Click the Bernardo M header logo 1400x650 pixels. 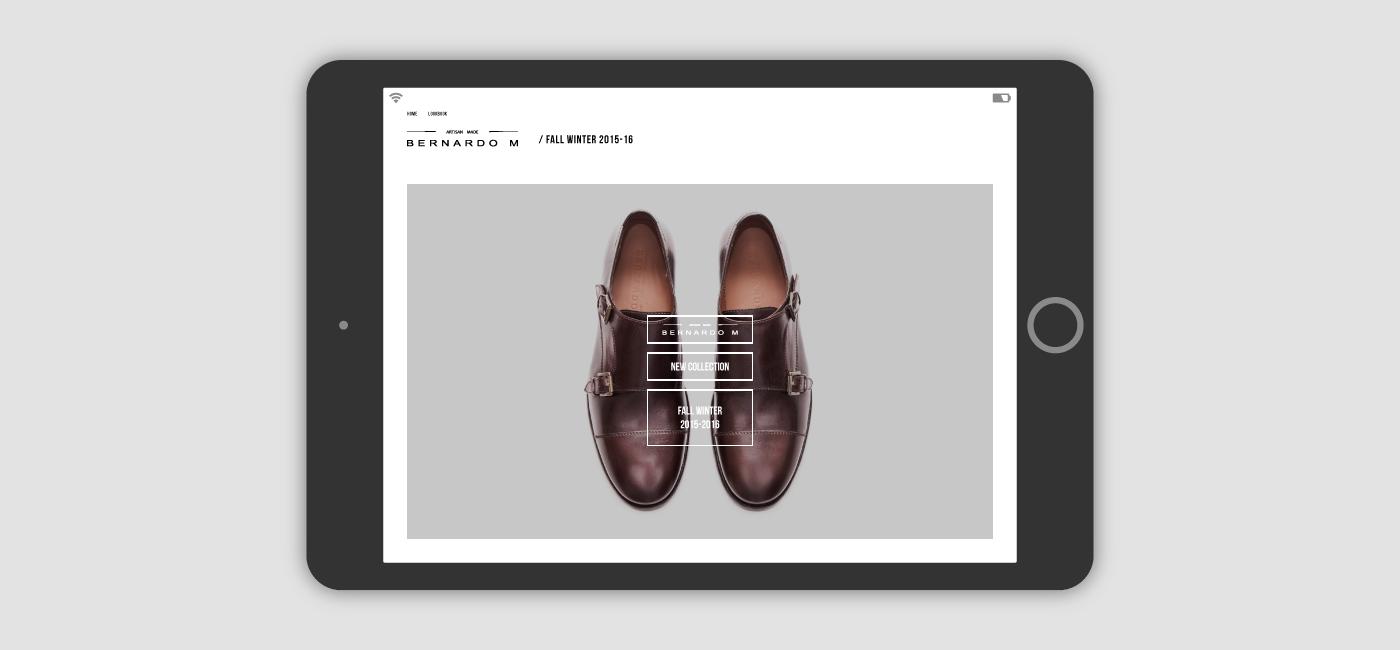click(x=462, y=143)
